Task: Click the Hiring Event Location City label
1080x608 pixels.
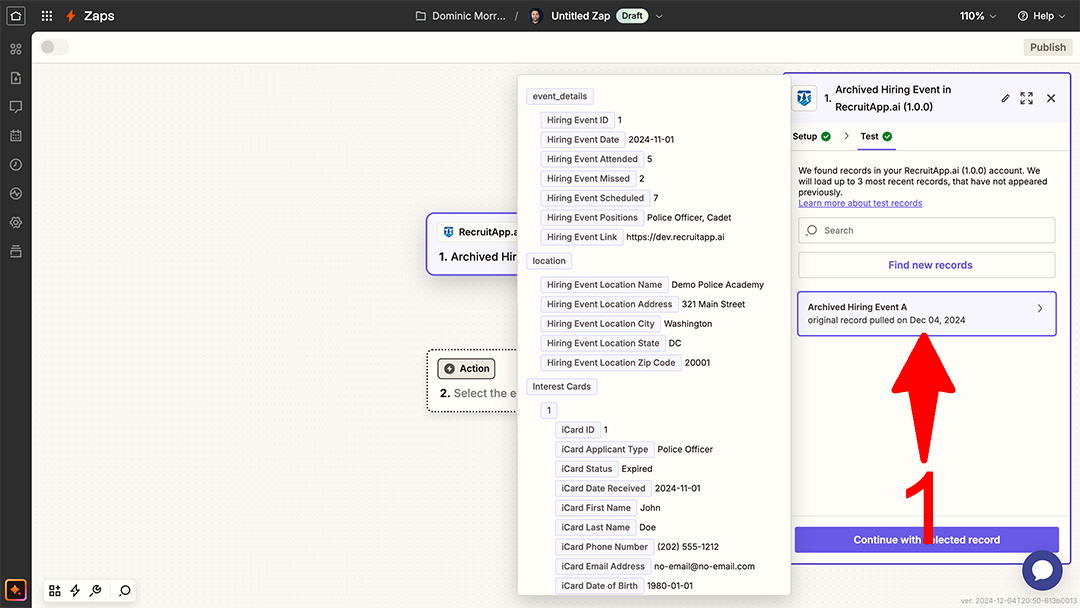Action: [601, 324]
